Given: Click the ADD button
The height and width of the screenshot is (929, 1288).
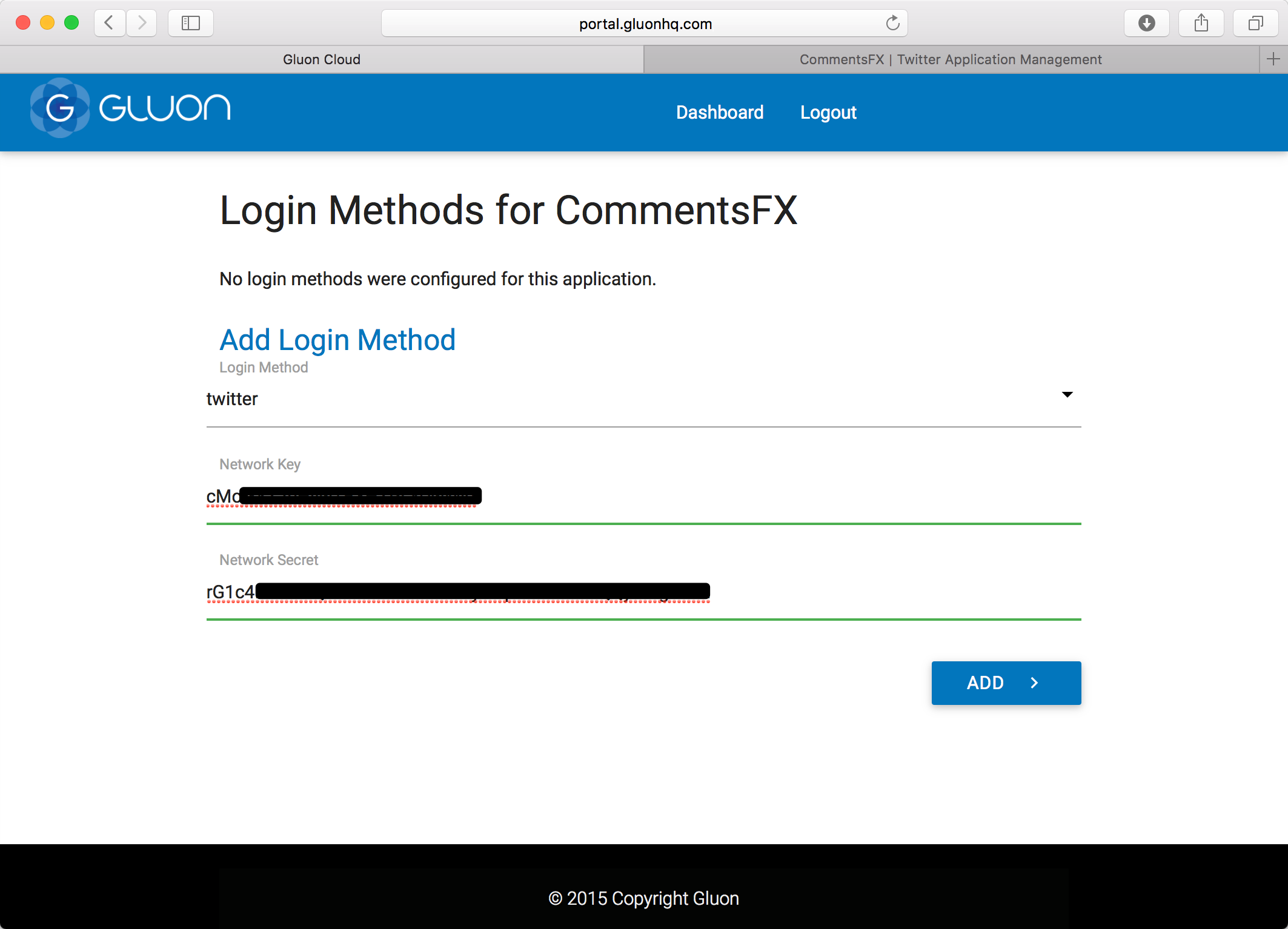Looking at the screenshot, I should [1006, 683].
